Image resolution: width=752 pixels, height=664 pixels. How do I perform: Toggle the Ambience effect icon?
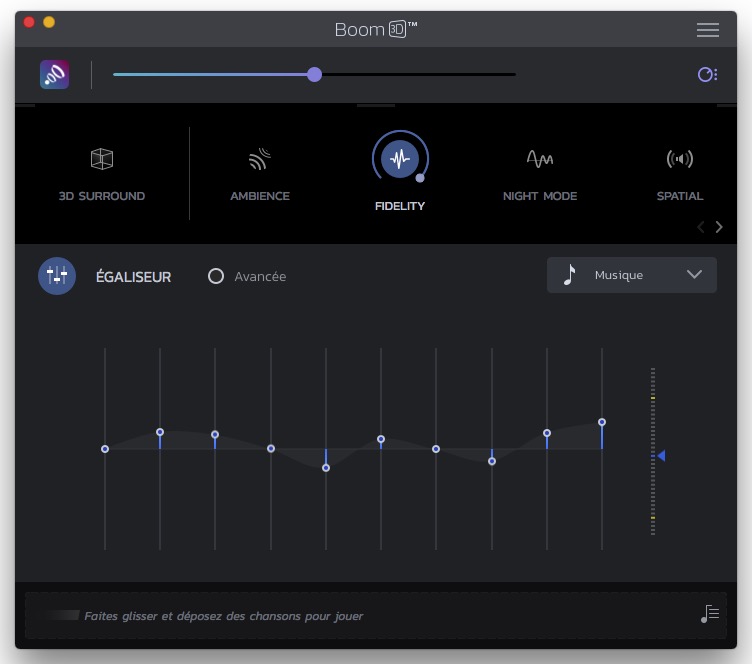click(259, 159)
